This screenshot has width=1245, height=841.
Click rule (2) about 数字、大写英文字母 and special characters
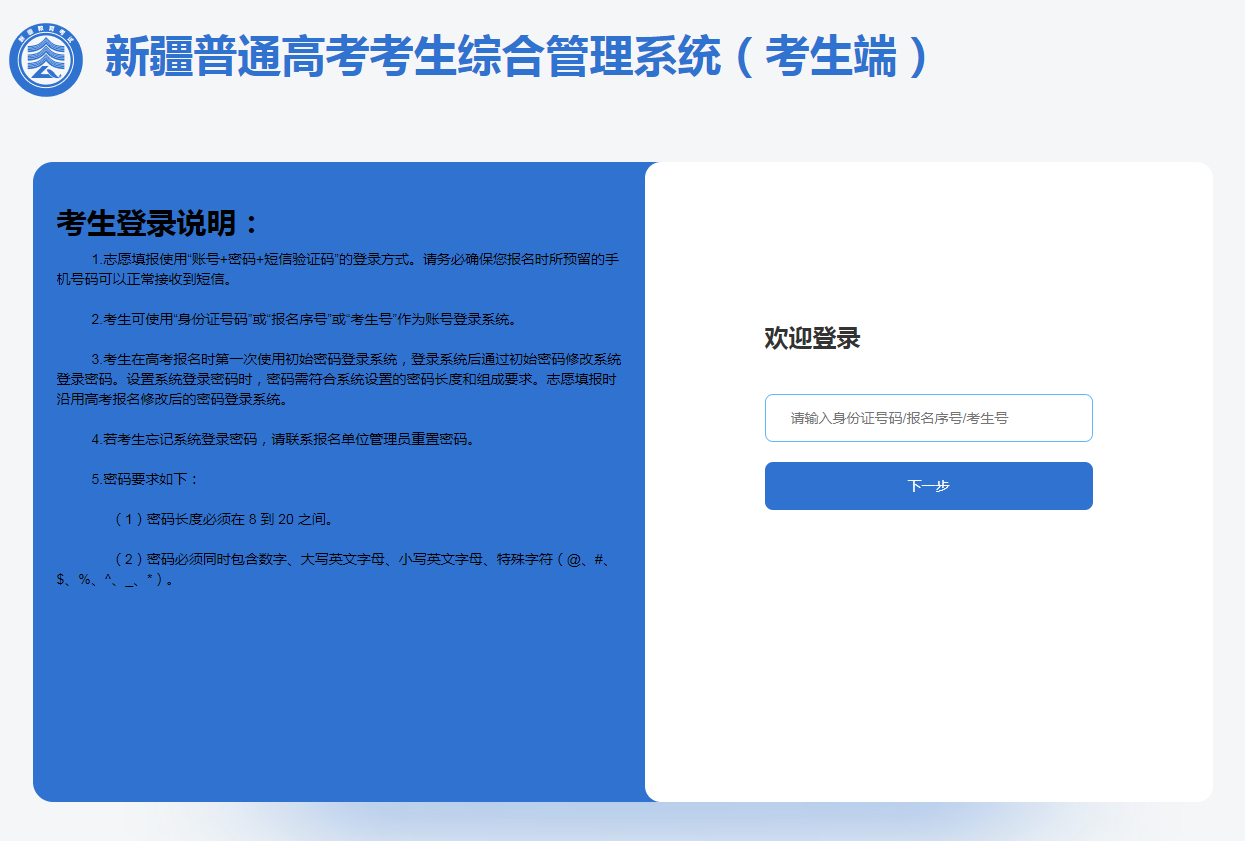pos(334,569)
